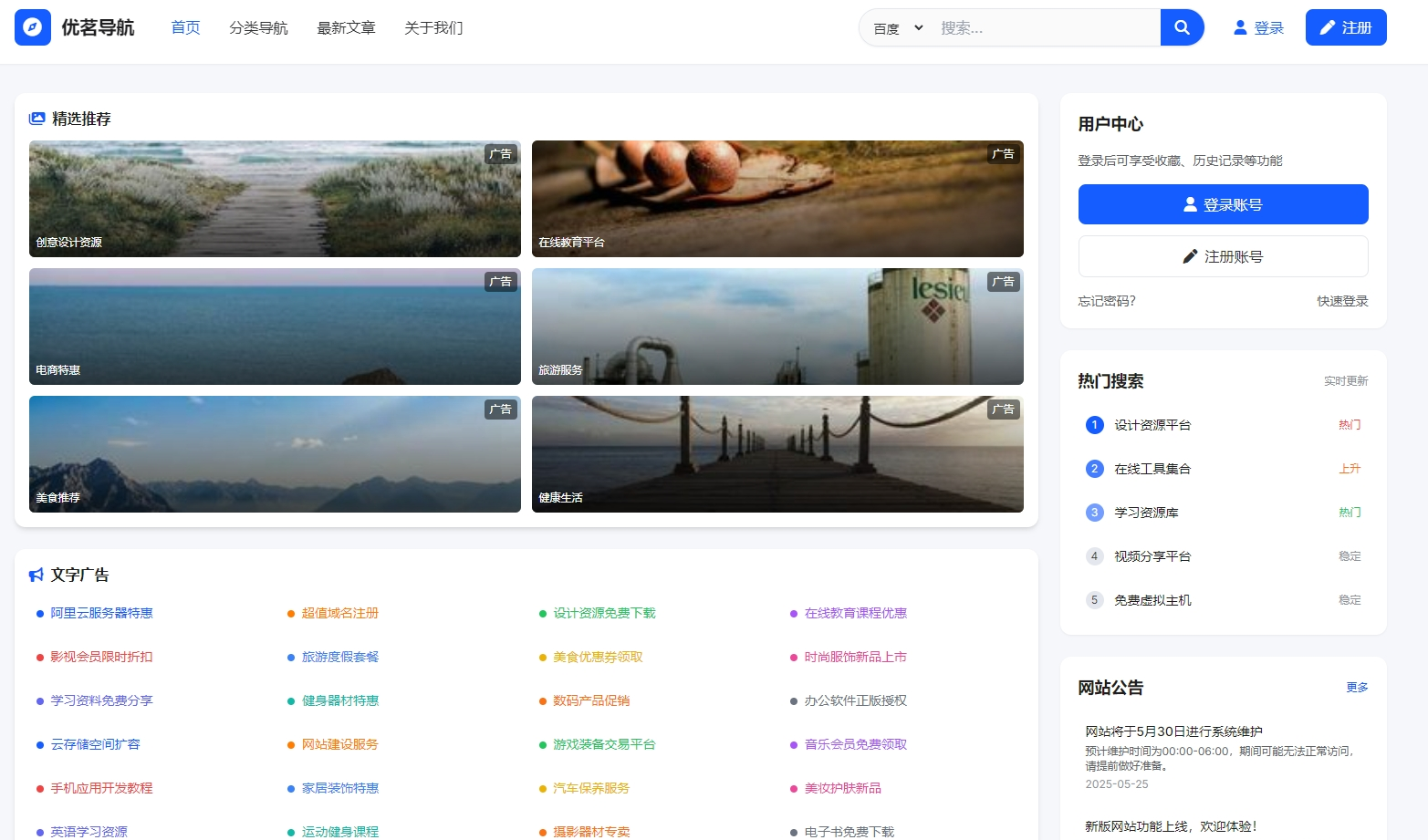The image size is (1428, 840).
Task: Click the number 1 rank badge in 热门搜索
Action: (x=1094, y=425)
